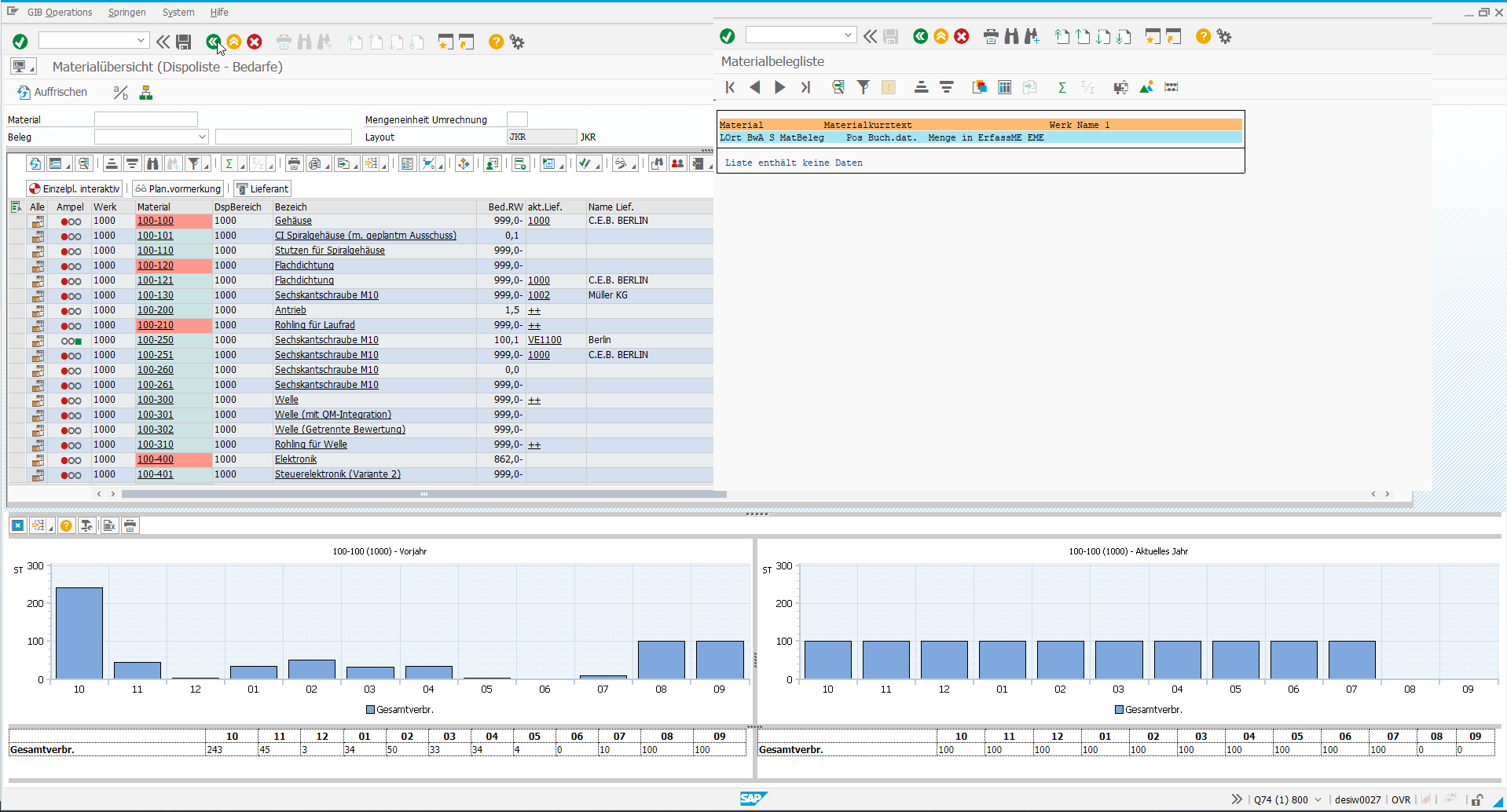Open material link 100-250
This screenshot has width=1507, height=812.
(156, 340)
